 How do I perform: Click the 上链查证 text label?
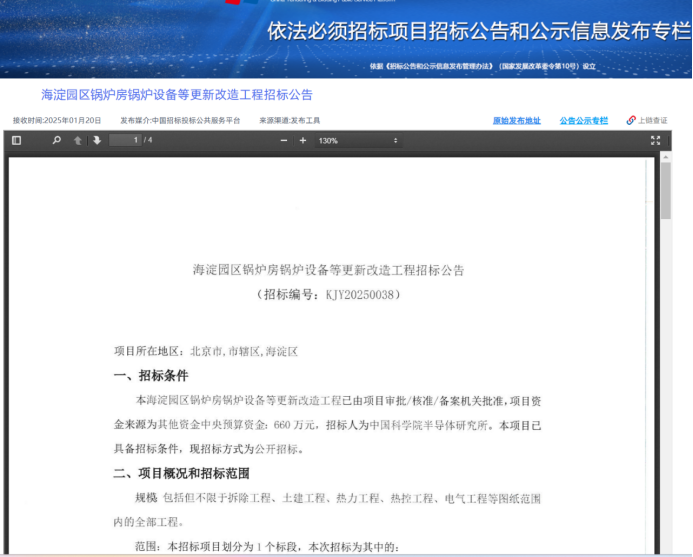coord(653,120)
